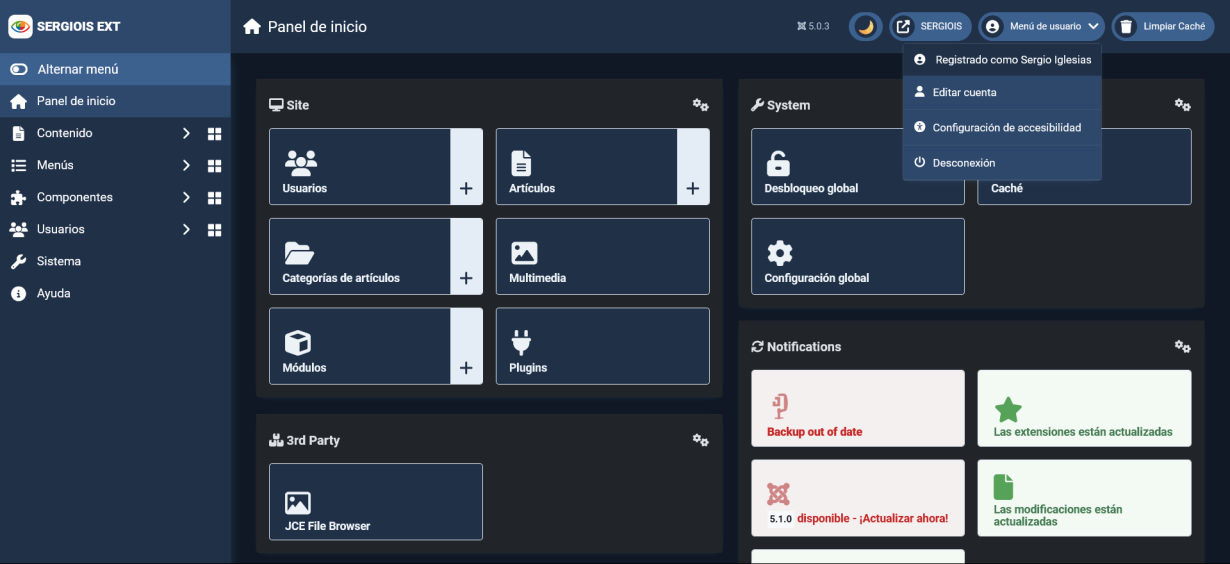Viewport: 1230px width, 564px height.
Task: Open Contenido dashboard grid icon
Action: (x=214, y=133)
